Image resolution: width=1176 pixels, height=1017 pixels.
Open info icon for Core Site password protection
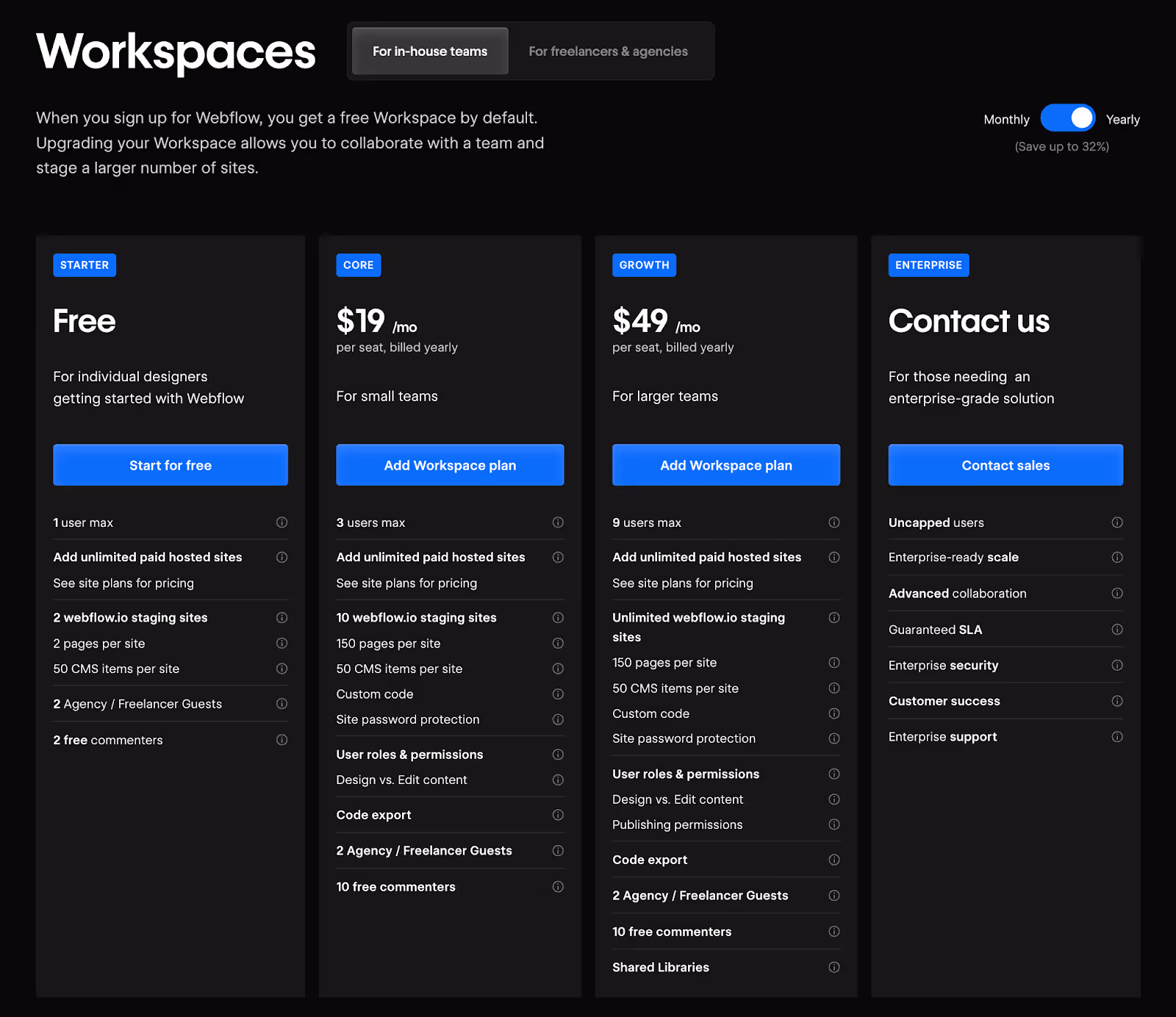[558, 719]
